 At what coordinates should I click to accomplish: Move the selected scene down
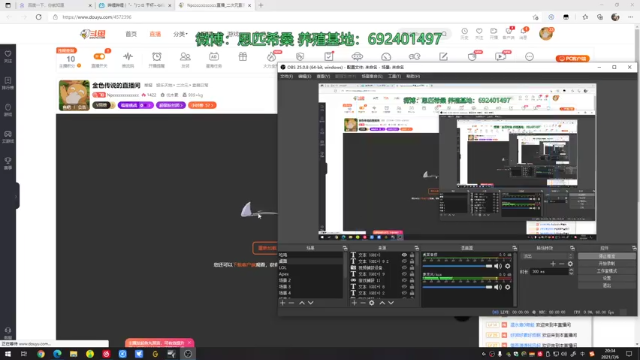(x=311, y=303)
